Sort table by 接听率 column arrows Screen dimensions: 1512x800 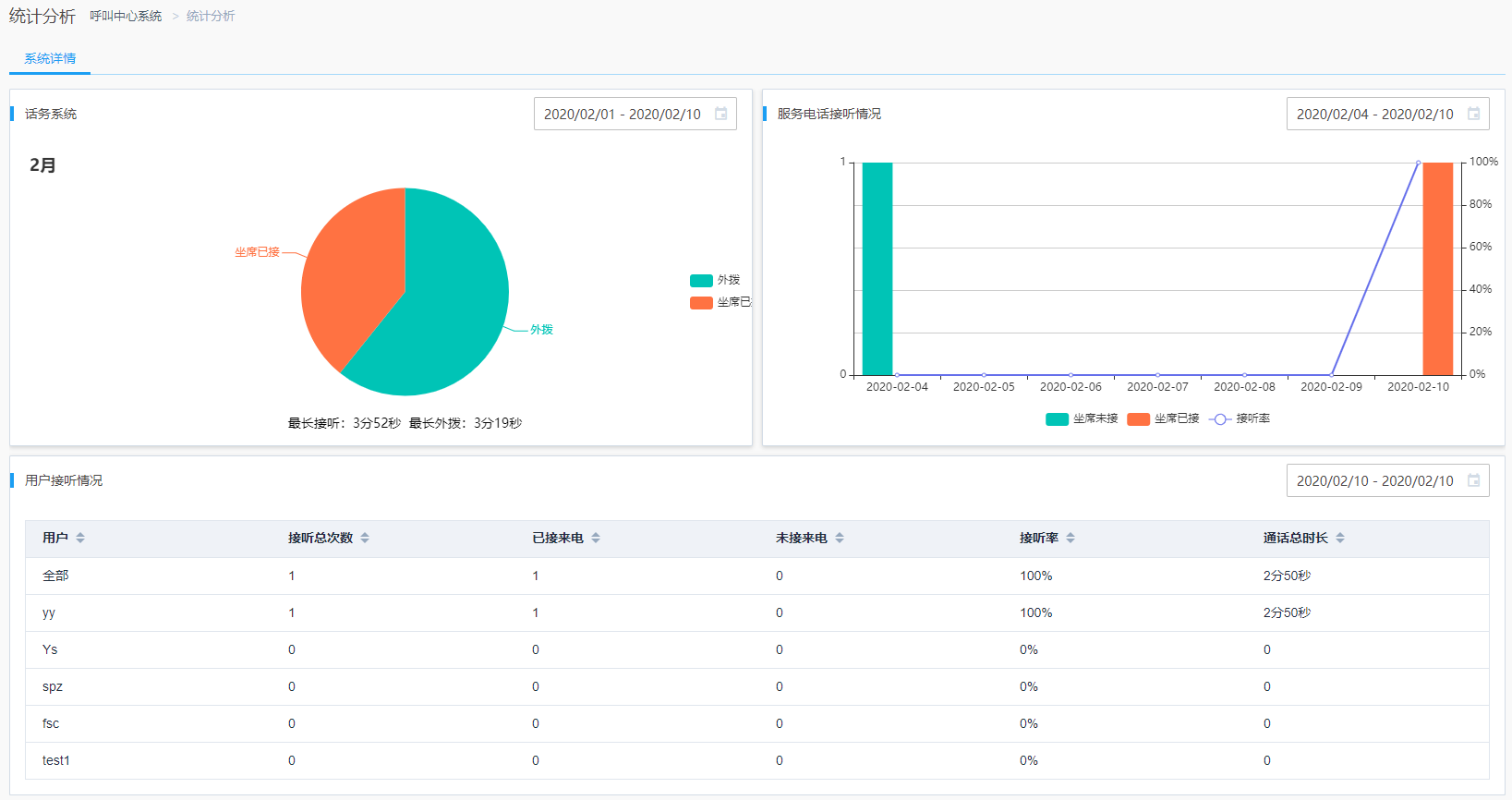coord(1070,538)
